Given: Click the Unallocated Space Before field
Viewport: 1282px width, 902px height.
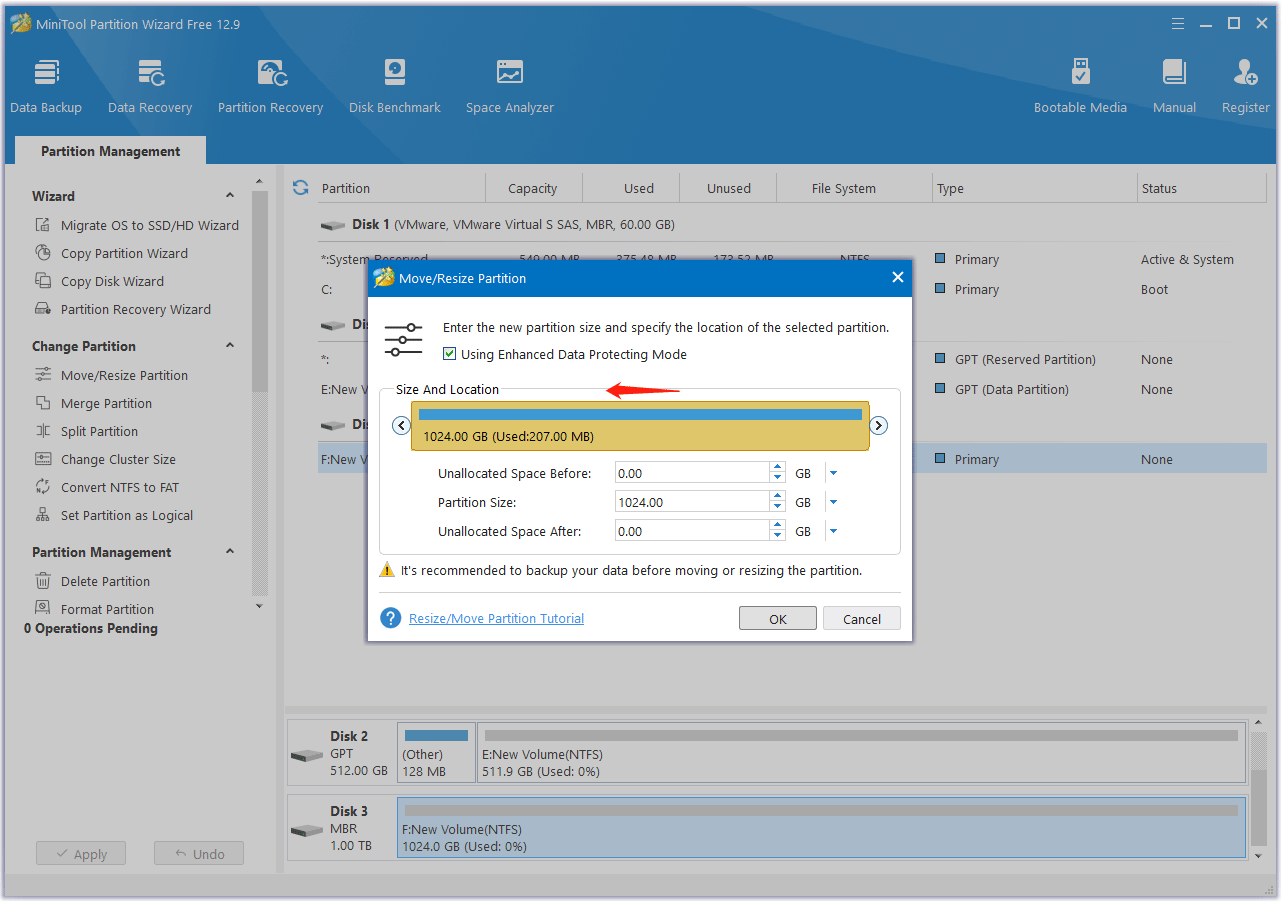Looking at the screenshot, I should [692, 473].
